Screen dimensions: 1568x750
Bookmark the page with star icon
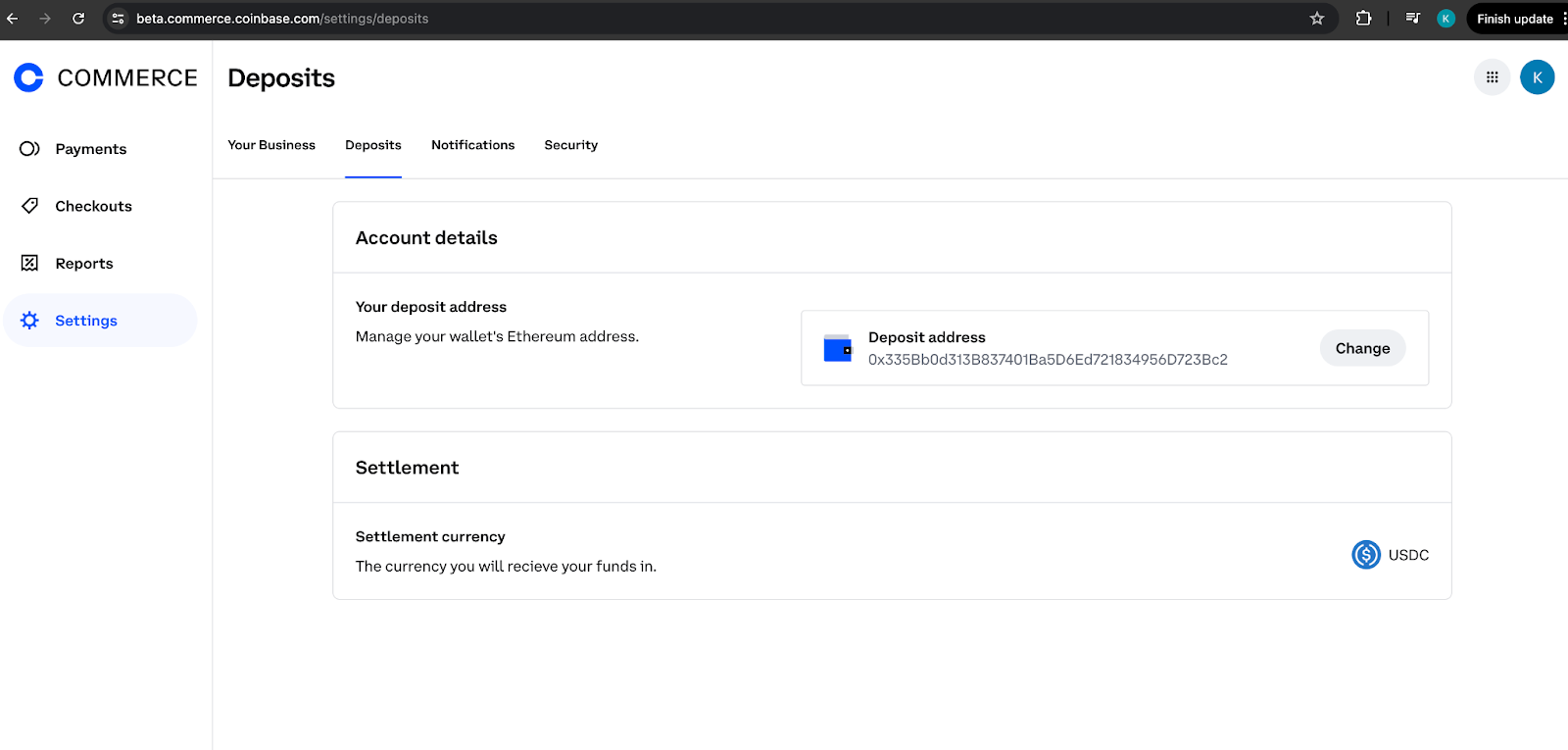1317,19
